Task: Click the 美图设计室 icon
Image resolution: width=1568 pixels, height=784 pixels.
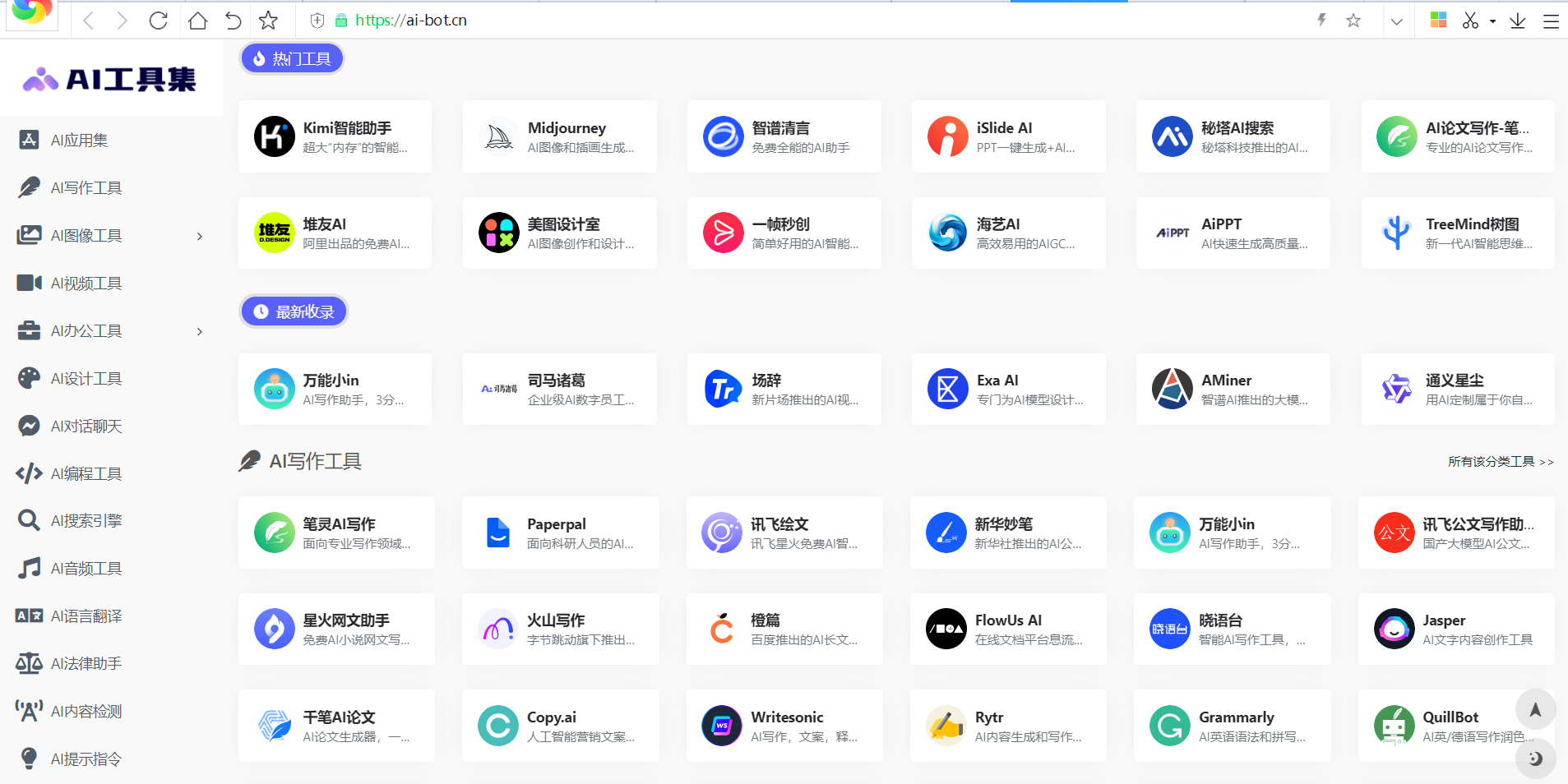Action: click(x=498, y=233)
